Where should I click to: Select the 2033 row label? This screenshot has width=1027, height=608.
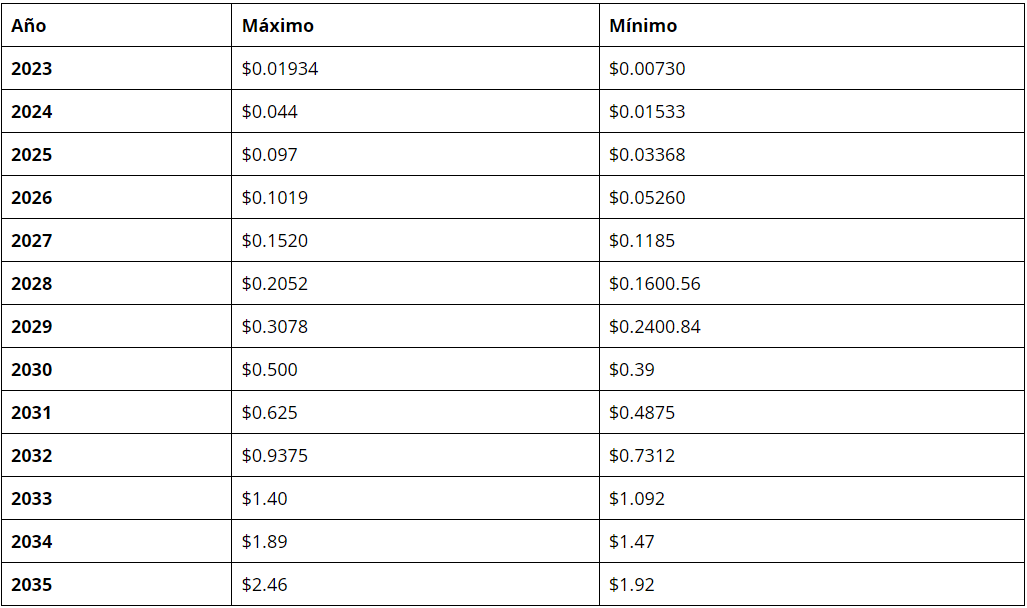(31, 499)
